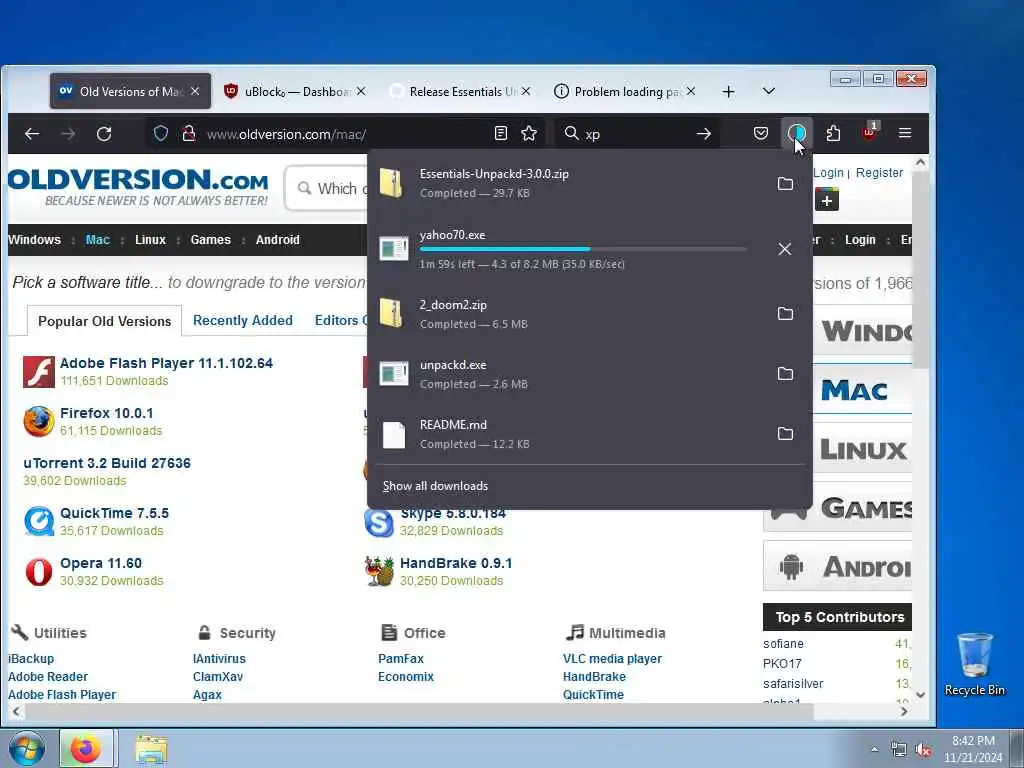Open containing folder for unpackd.exe
This screenshot has height=768, width=1024.
(x=786, y=374)
